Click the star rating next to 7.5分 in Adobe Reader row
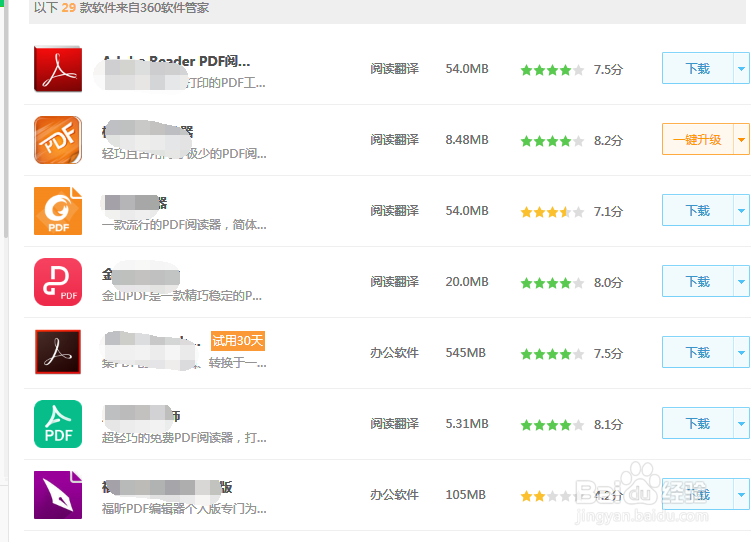Viewport: 751px width, 542px height. 552,70
